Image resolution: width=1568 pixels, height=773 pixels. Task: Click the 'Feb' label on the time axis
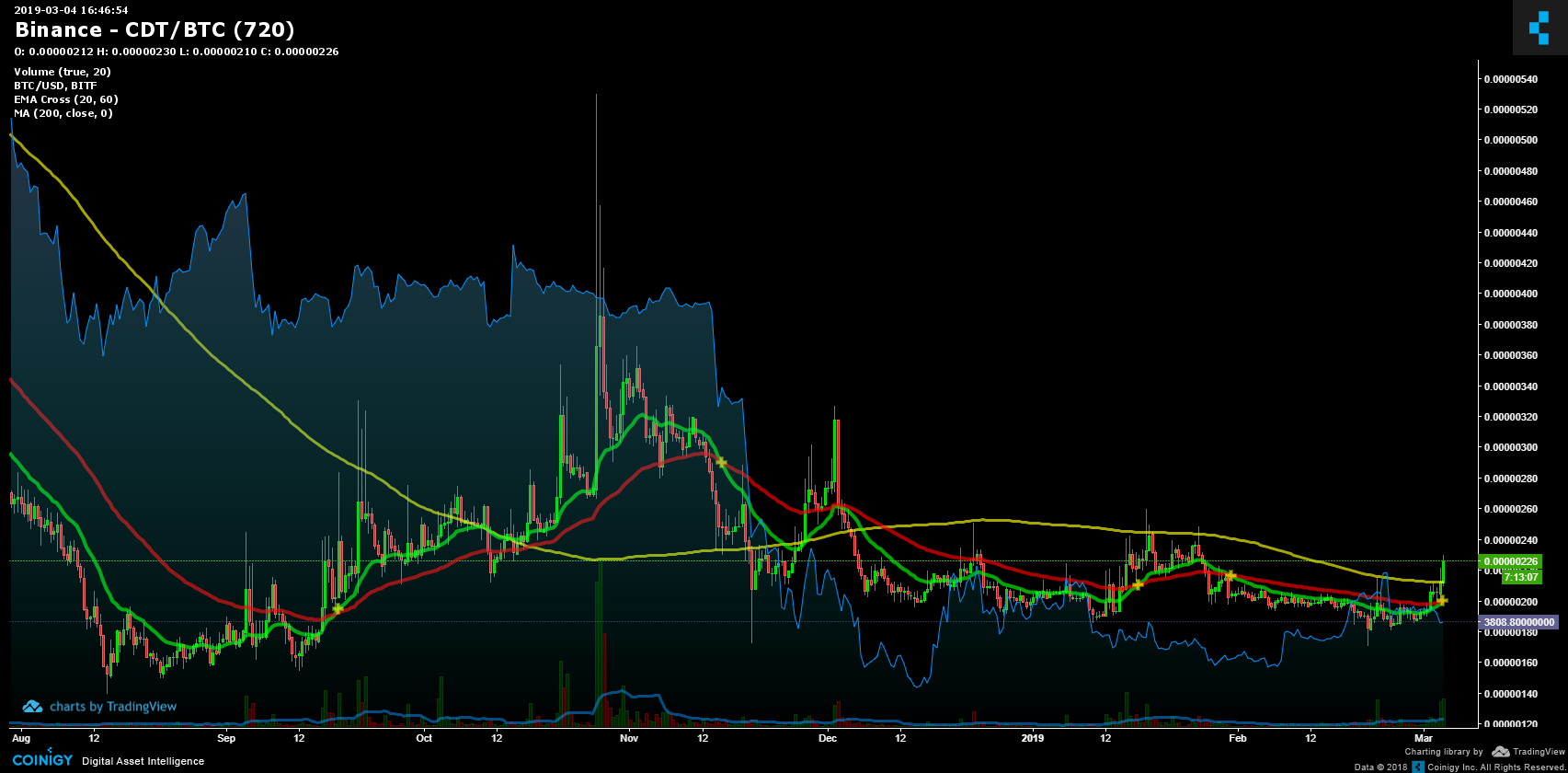point(1238,738)
